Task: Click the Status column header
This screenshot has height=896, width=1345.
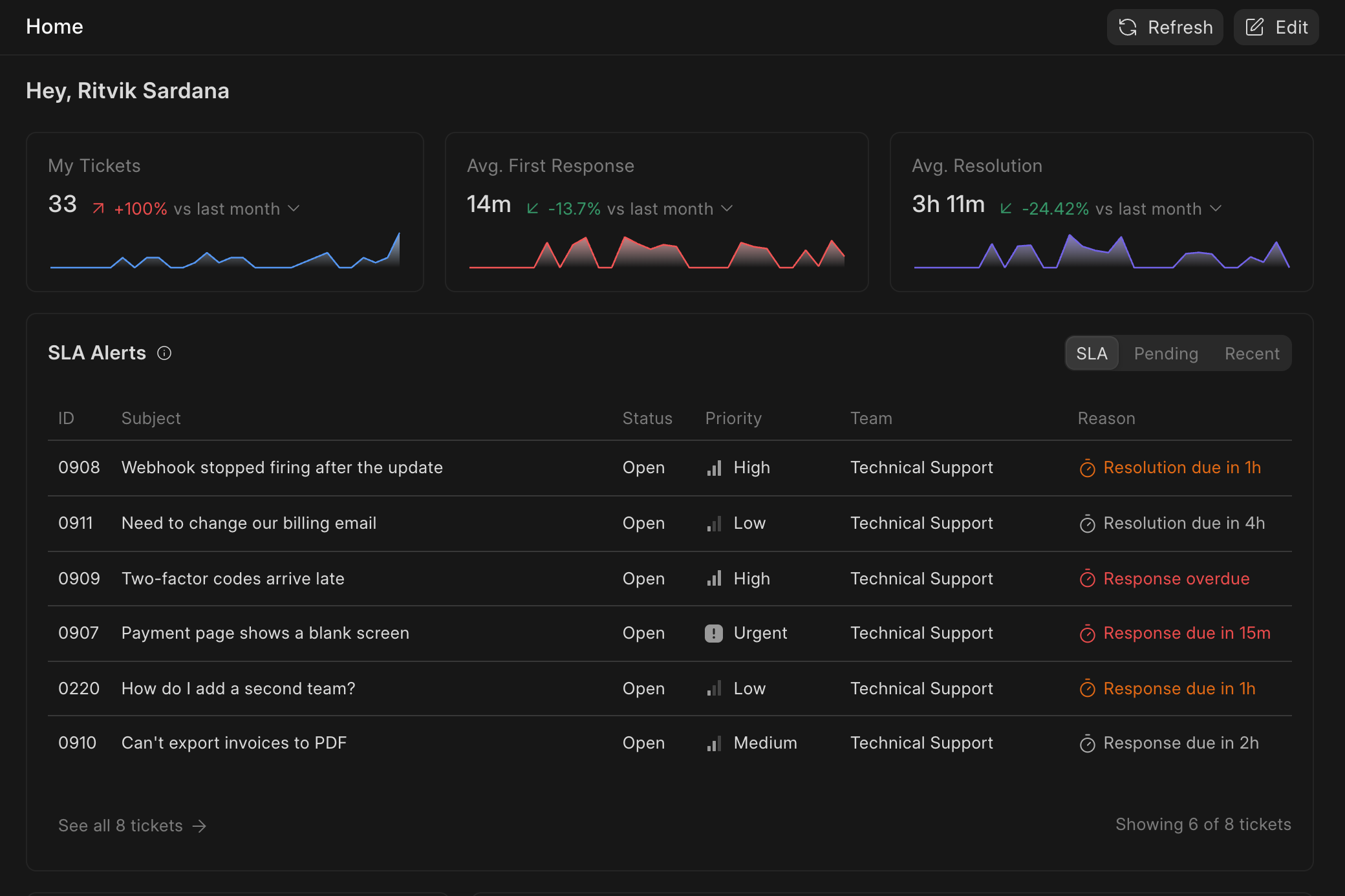Action: click(x=647, y=418)
